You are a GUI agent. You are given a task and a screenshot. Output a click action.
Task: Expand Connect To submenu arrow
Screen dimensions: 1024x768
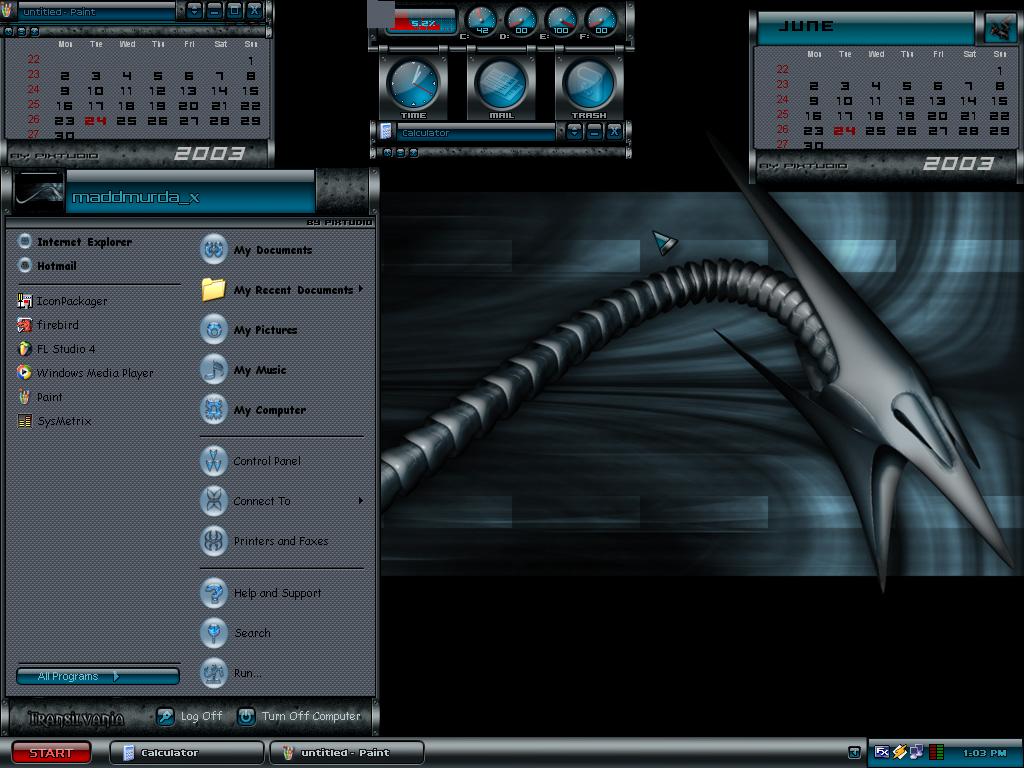pos(360,501)
